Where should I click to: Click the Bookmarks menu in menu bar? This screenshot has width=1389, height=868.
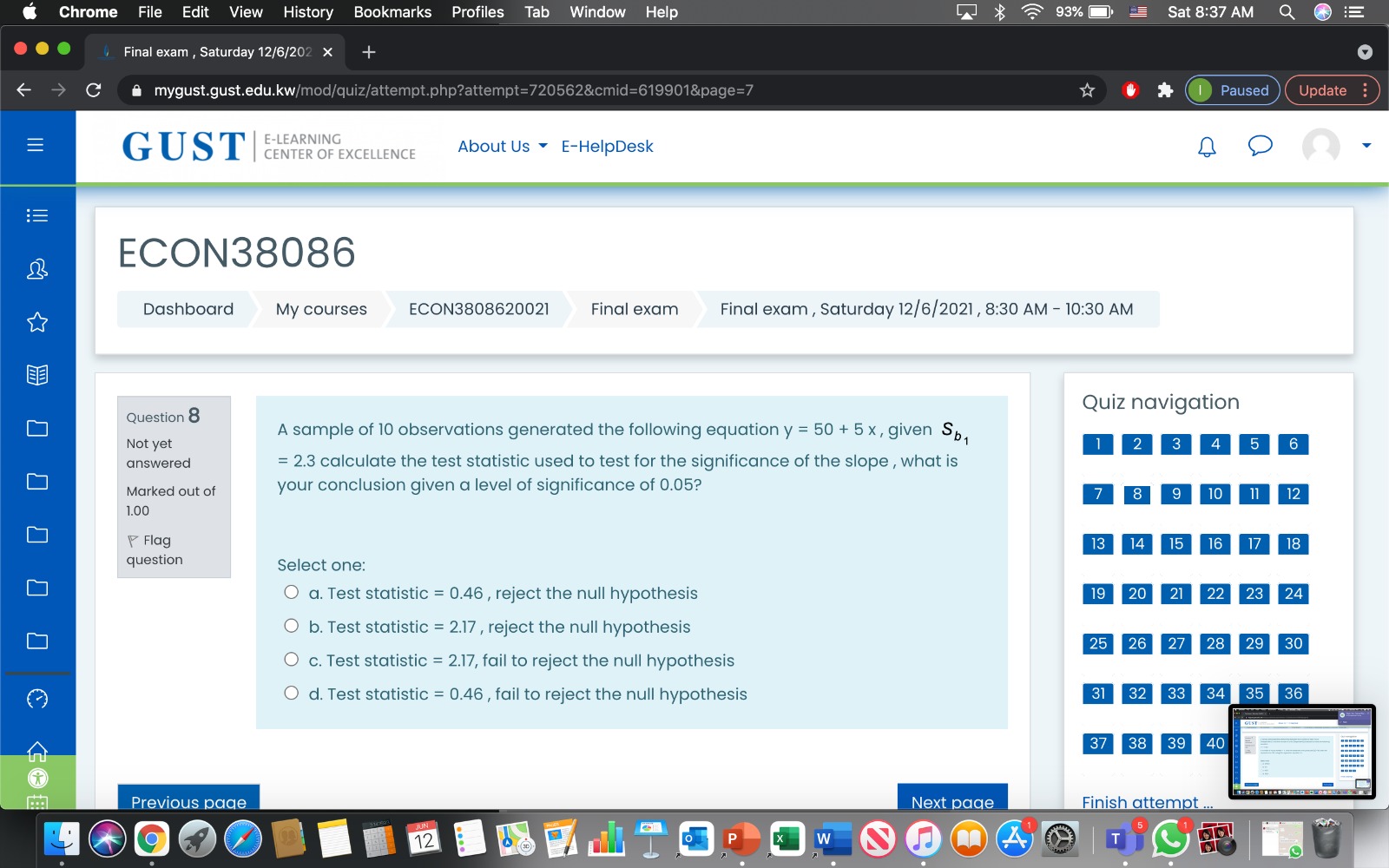392,12
